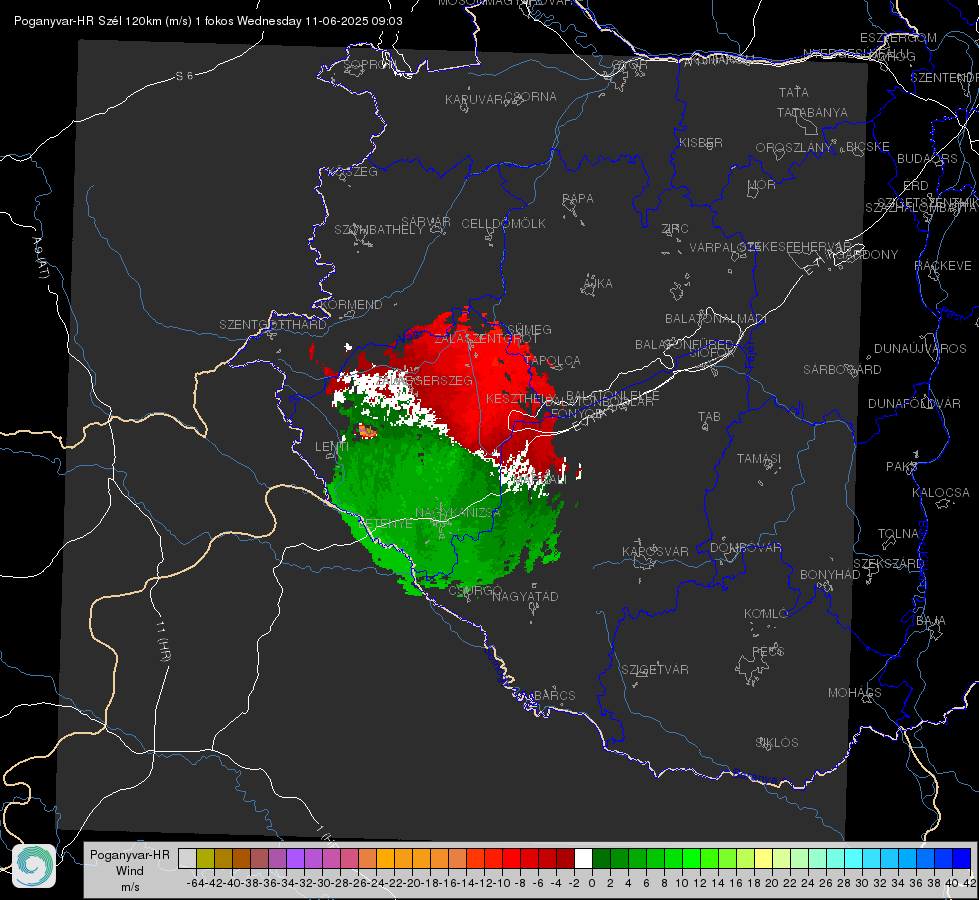Click the swirl logo icon beside the legend

[x=34, y=866]
